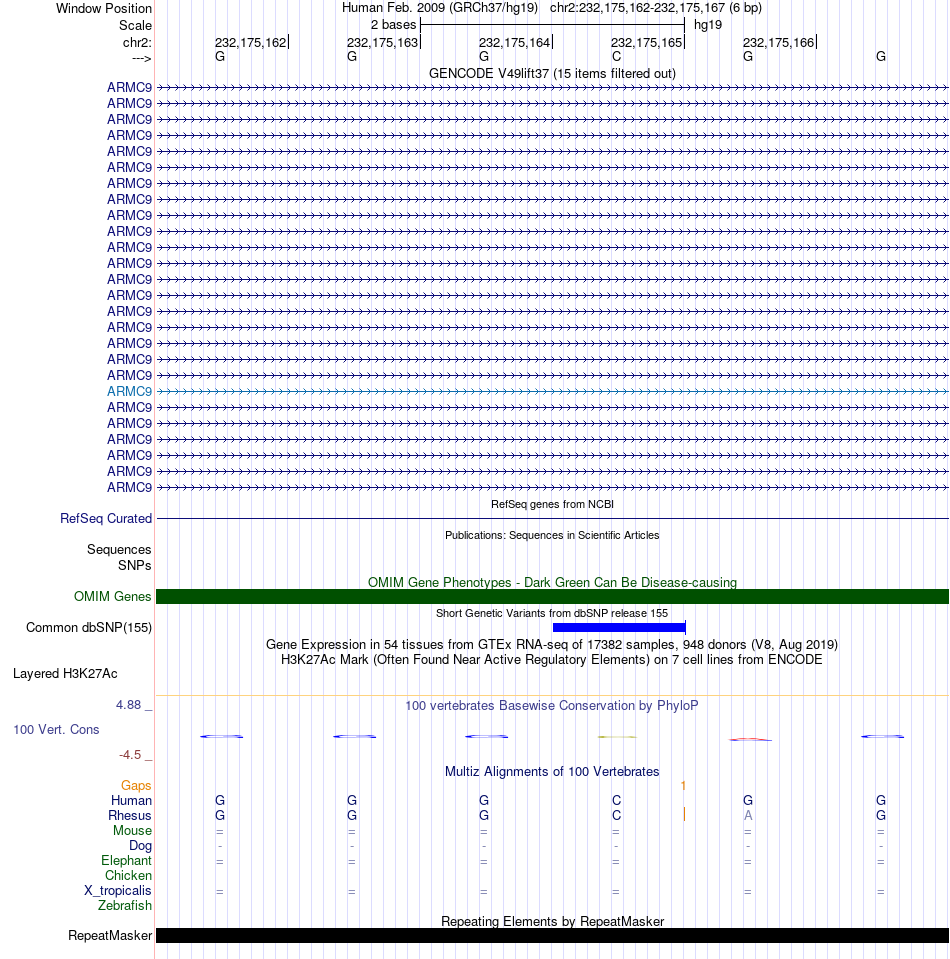Image resolution: width=950 pixels, height=959 pixels.
Task: Open GTEx Gene Expression in 54 tissues title
Action: coord(552,645)
